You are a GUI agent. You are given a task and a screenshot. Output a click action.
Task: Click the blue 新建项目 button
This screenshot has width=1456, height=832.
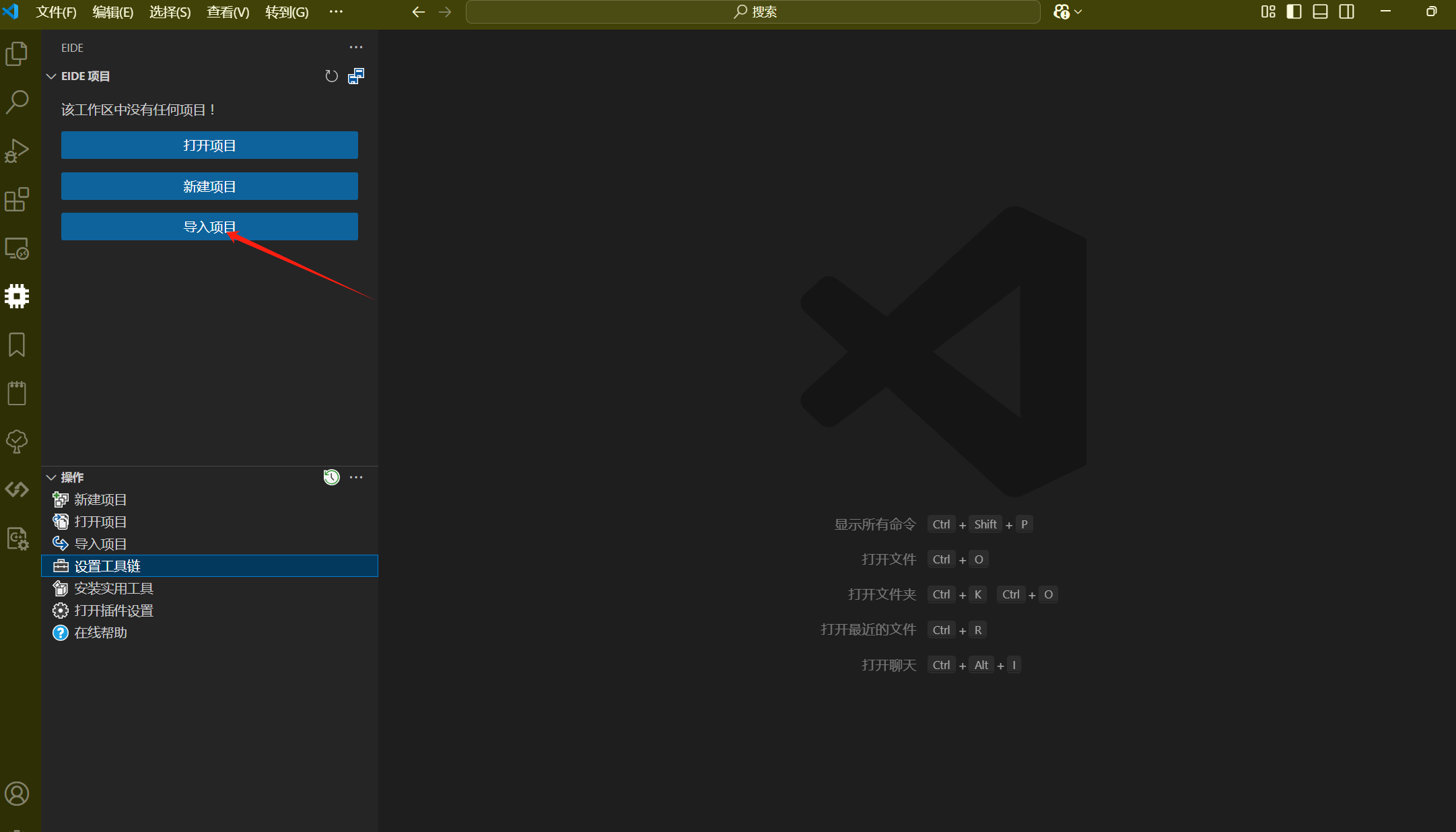click(x=209, y=186)
